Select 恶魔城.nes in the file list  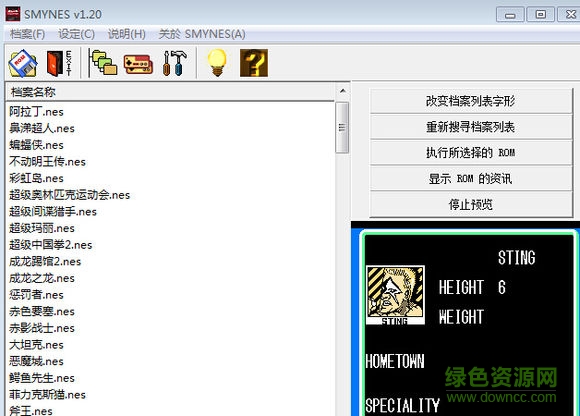[x=36, y=361]
